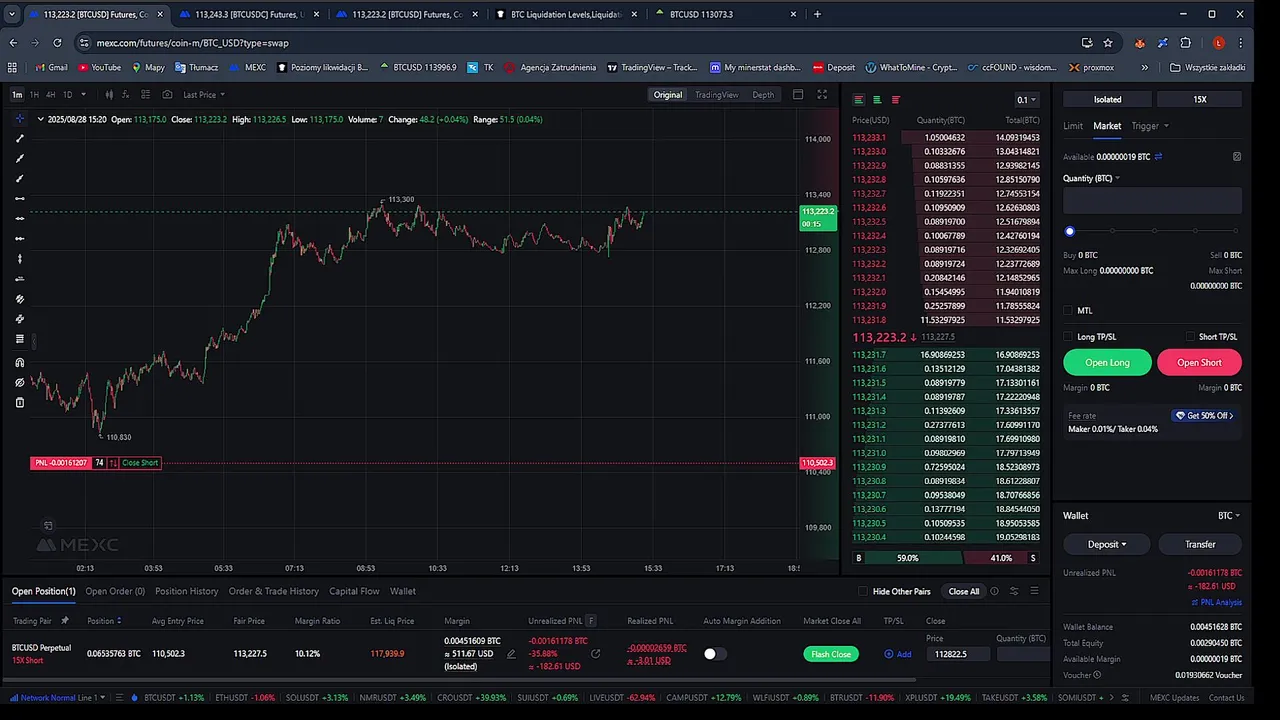Click the order quantity input field
This screenshot has width=1280, height=720.
pyautogui.click(x=1152, y=200)
